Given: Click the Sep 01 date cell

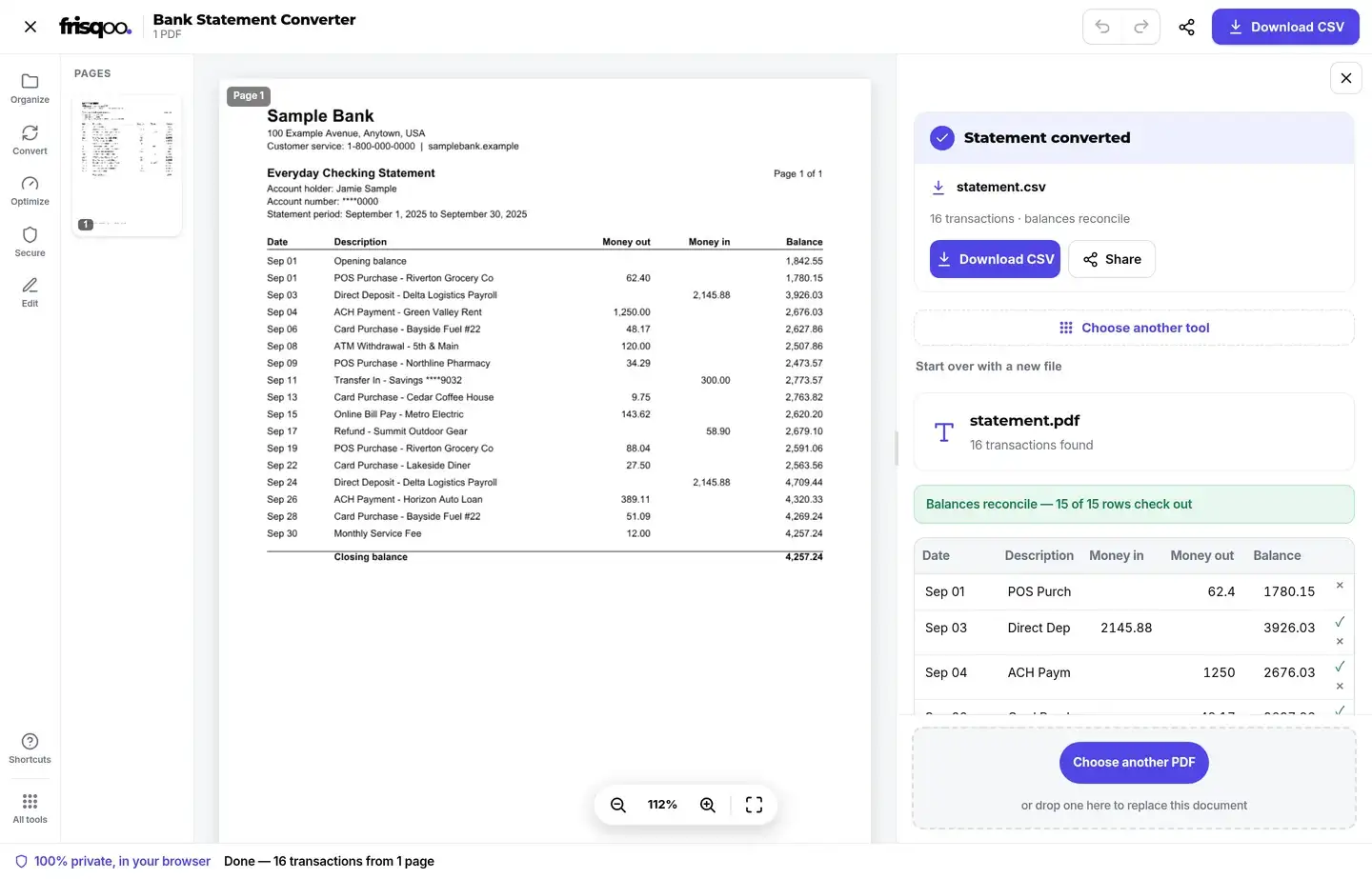Looking at the screenshot, I should coord(945,591).
